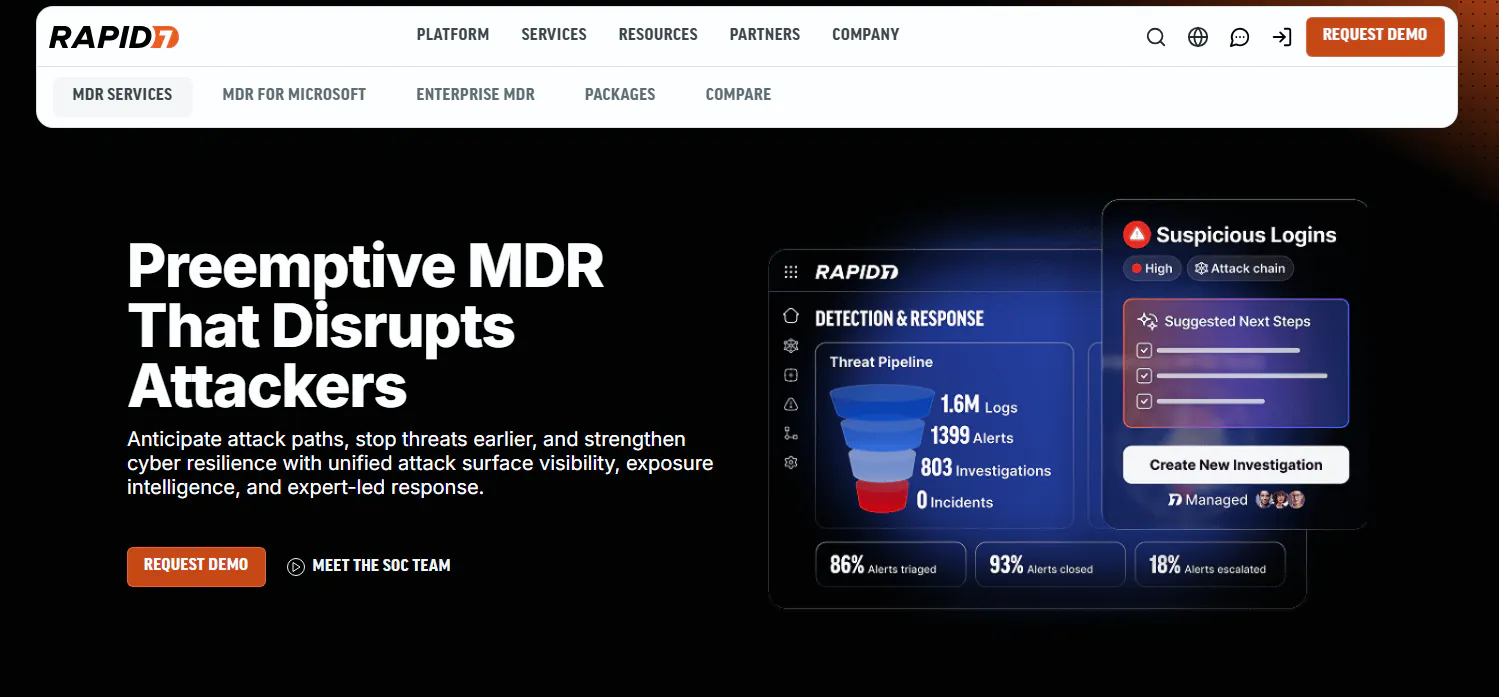
Task: Open the search magnifier icon
Action: point(1156,38)
